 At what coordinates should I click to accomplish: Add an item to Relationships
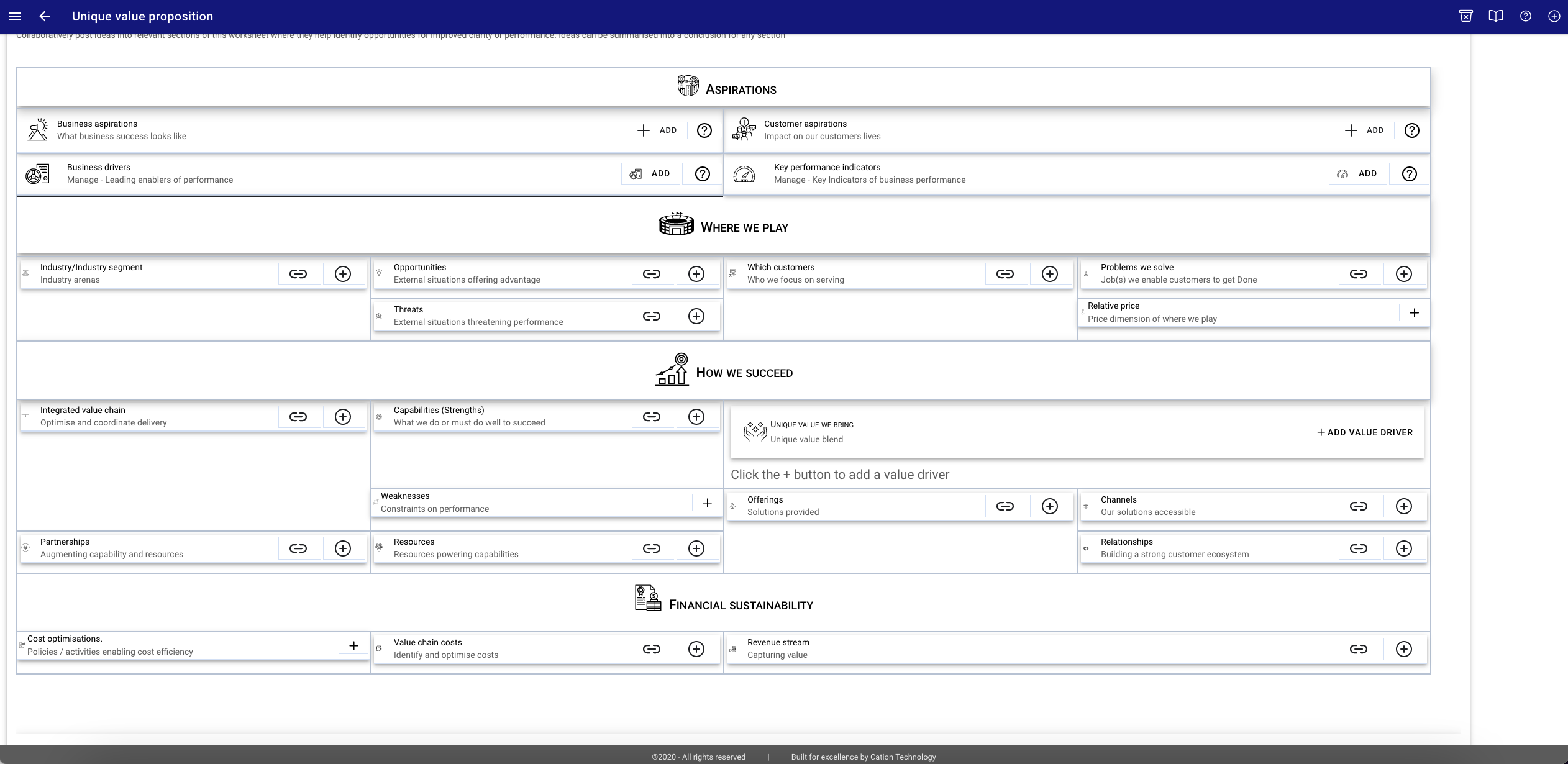(1403, 548)
